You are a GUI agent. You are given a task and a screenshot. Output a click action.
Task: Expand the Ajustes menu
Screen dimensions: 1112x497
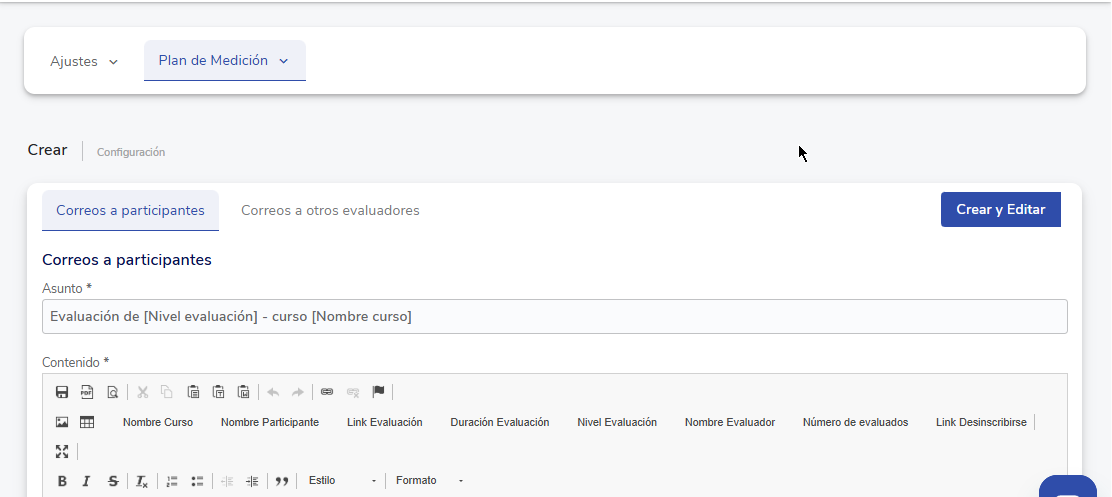tap(84, 62)
